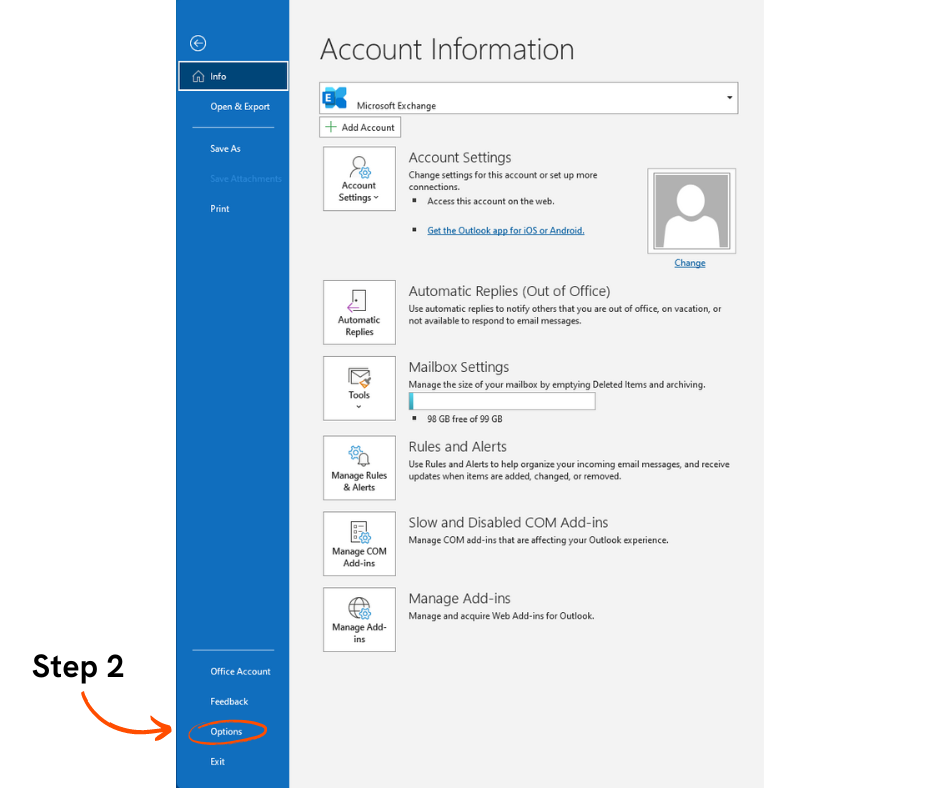Viewport: 940px width, 788px height.
Task: Expand the Microsoft Exchange account dropdown
Action: tap(729, 97)
